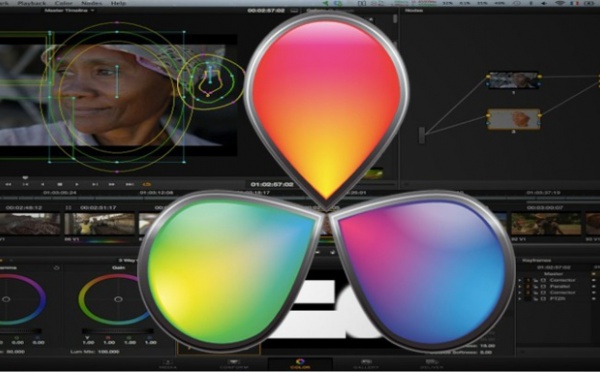Select the second clip thumbnail in timeline

pyautogui.click(x=99, y=224)
